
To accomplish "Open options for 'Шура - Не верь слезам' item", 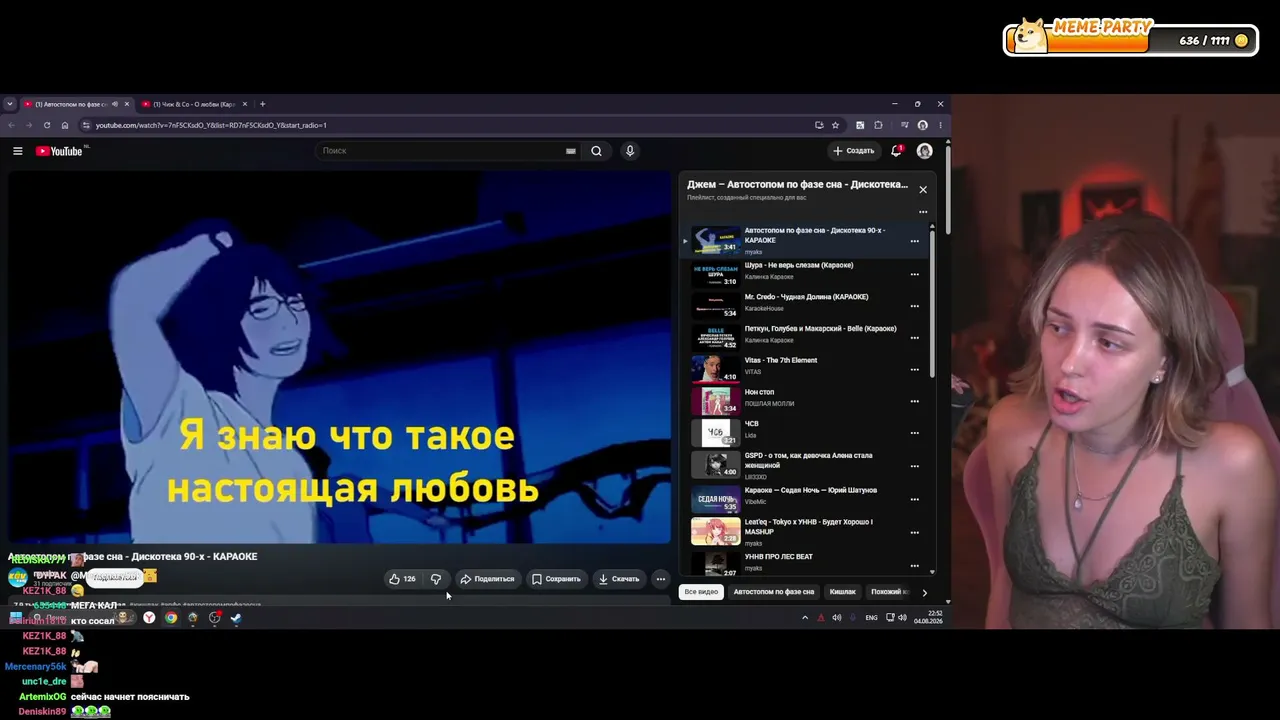I will tap(914, 274).
